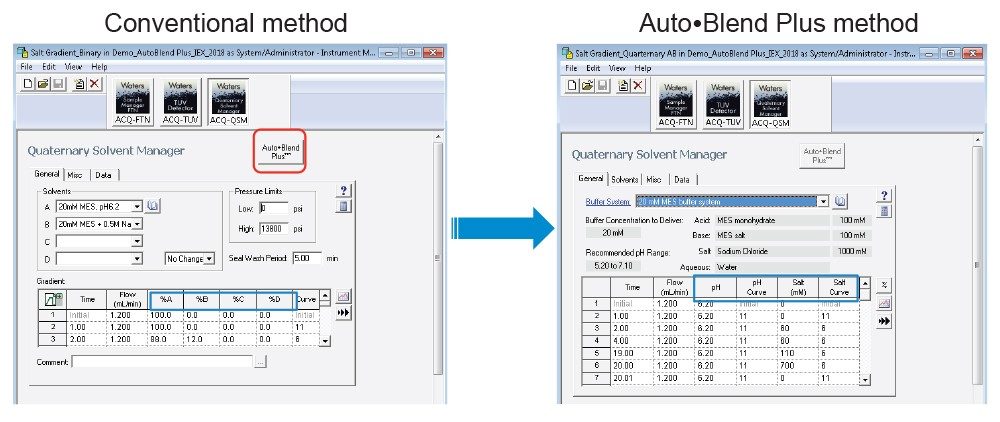Click gradient table corner icon in Binary window

(x=52, y=298)
